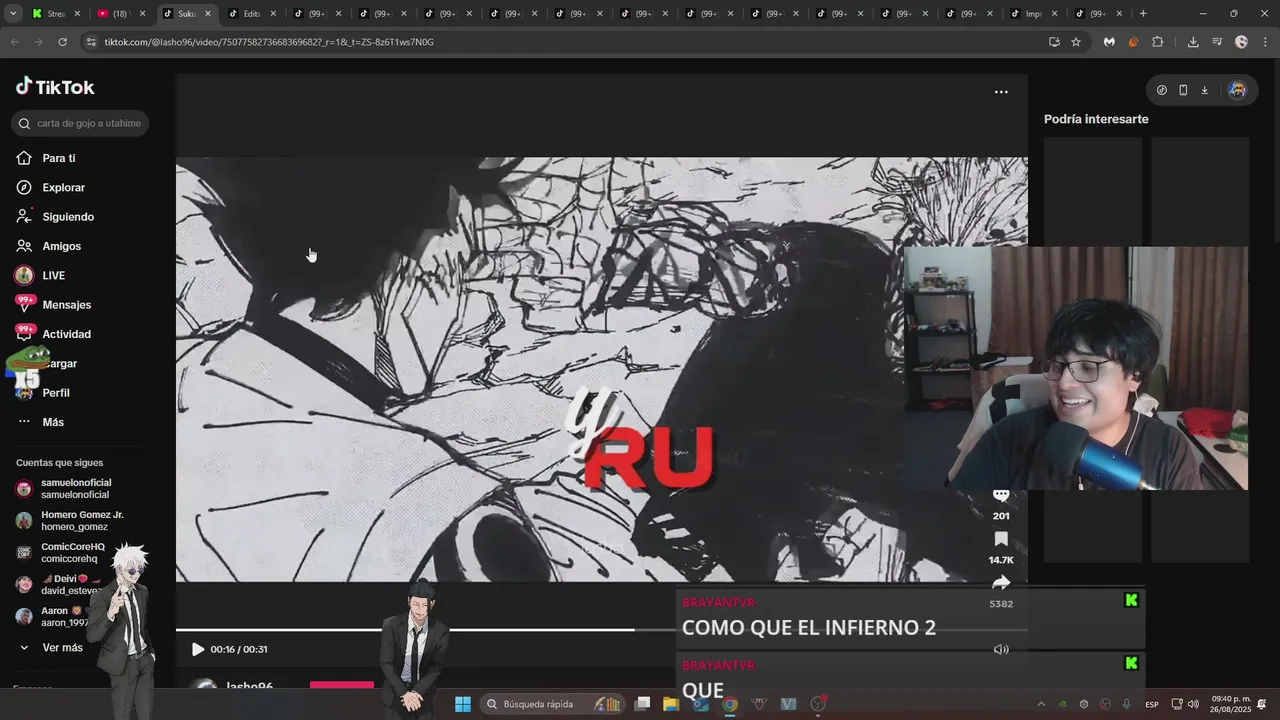Bookmark this page with star icon
Screen dimensions: 1280x720
(1076, 42)
